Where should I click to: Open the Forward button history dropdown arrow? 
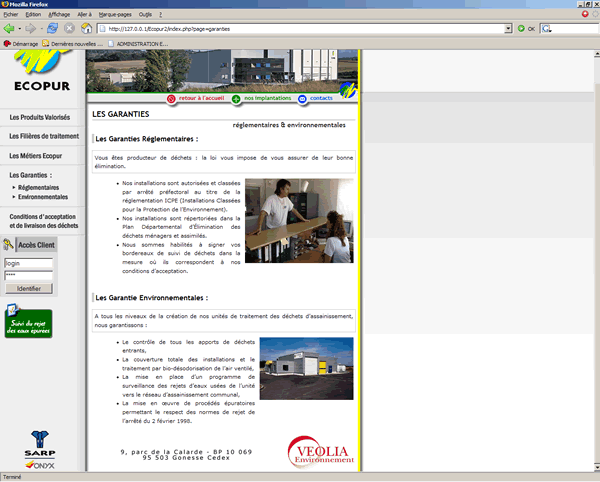pos(41,29)
